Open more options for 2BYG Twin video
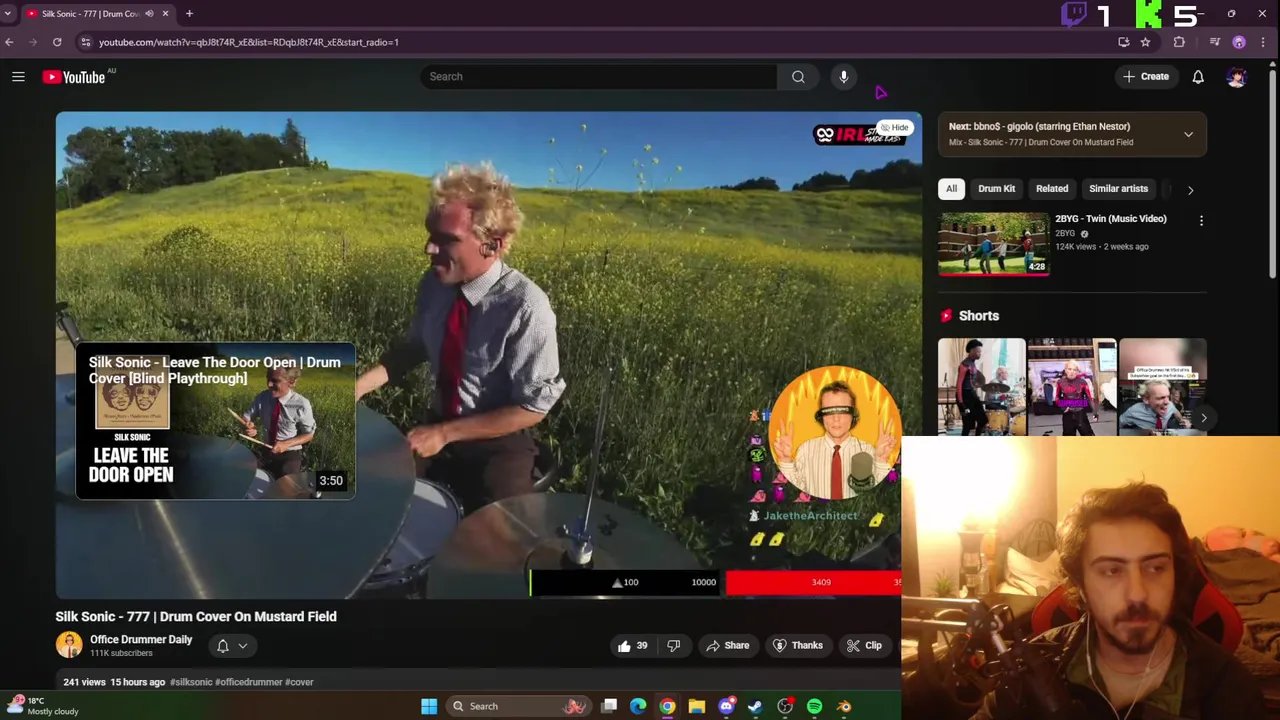Screen dimensions: 1280x720 click(1201, 220)
